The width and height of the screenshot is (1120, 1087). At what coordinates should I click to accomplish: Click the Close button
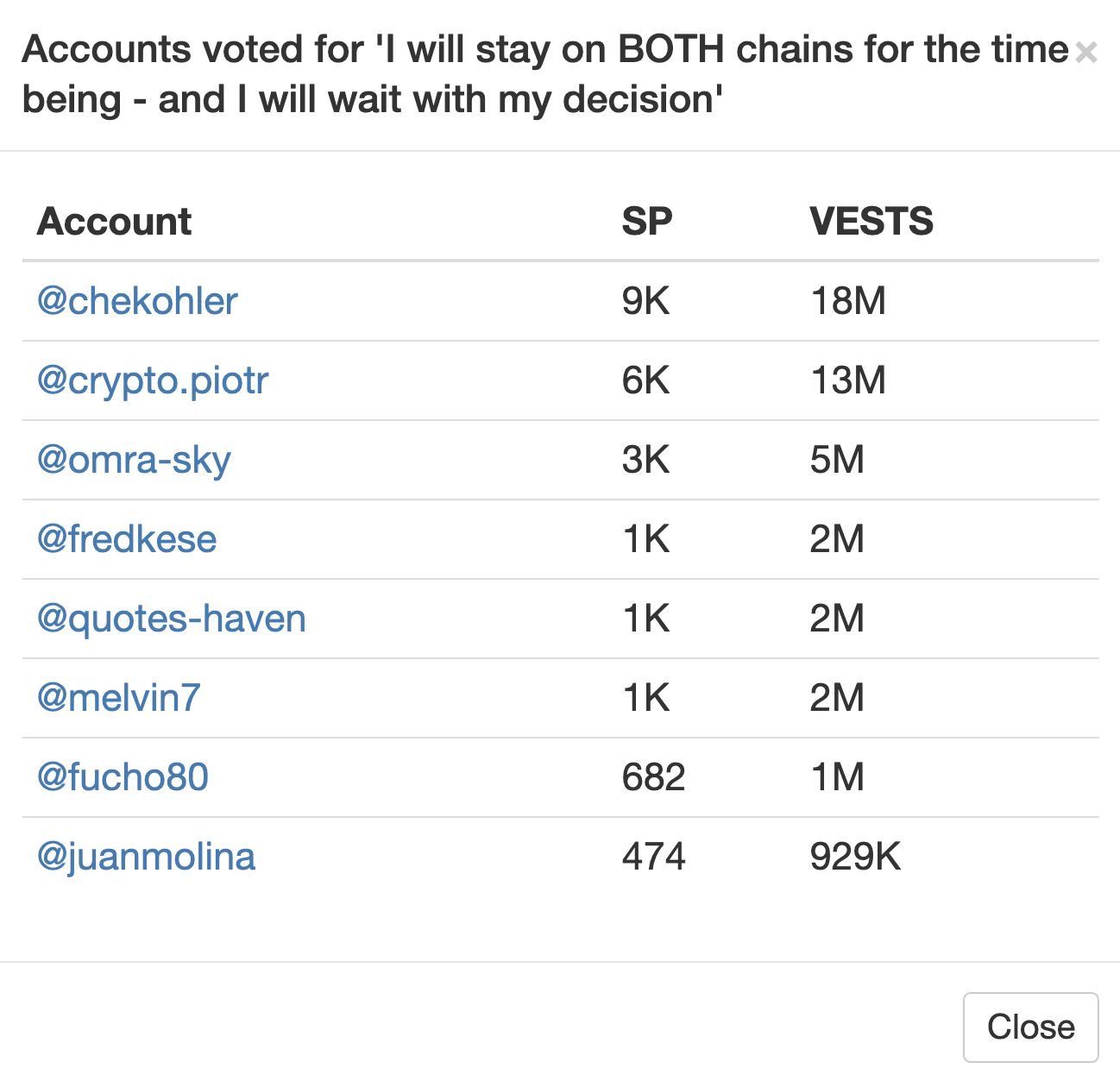click(1030, 1027)
